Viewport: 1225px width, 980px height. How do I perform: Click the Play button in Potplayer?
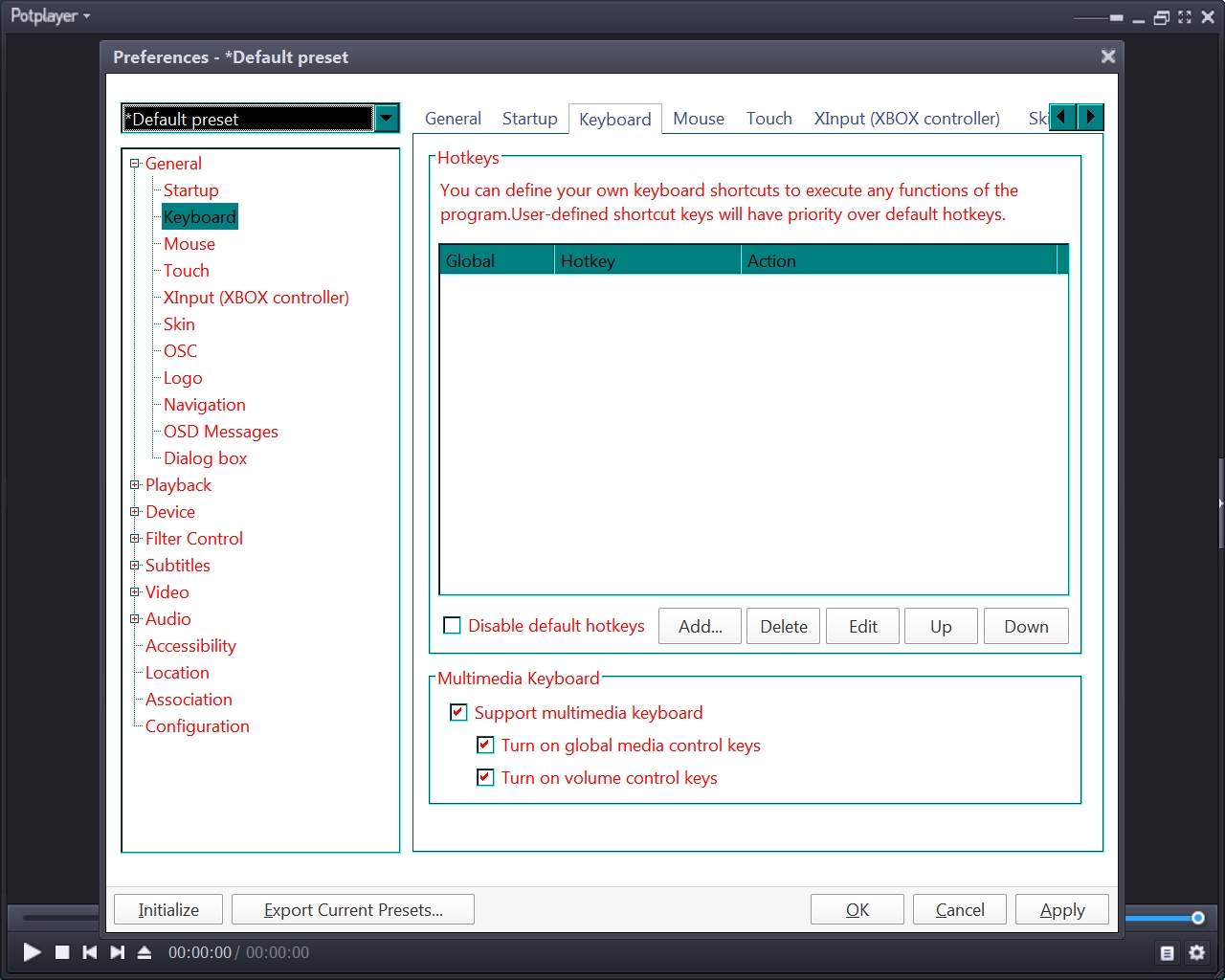(x=32, y=952)
